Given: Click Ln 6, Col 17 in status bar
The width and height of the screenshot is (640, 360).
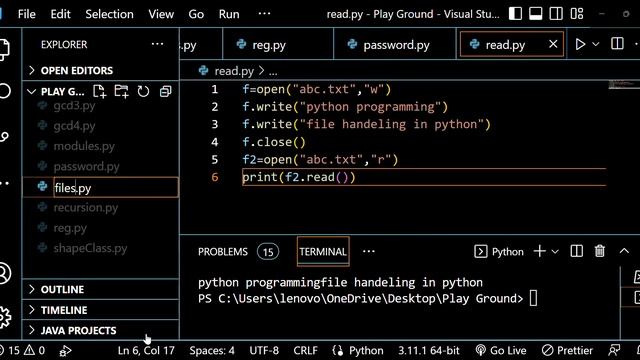Looking at the screenshot, I should click(x=146, y=351).
